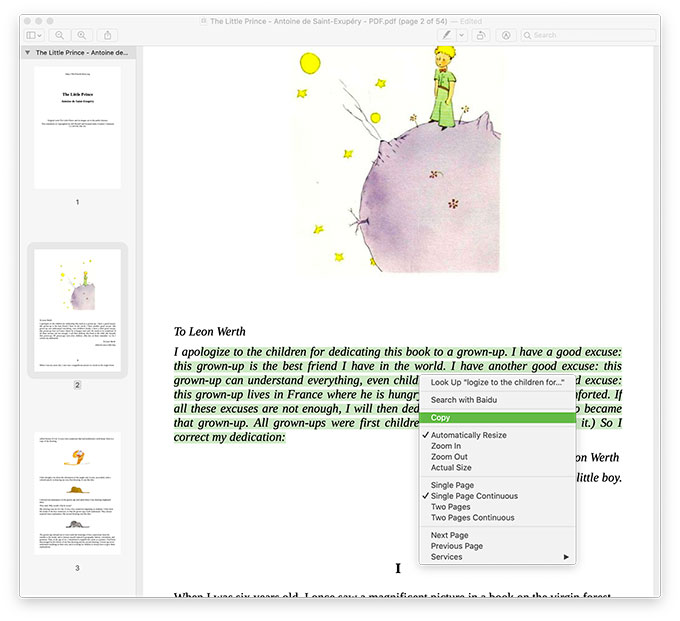
Task: Click the rotate page icon
Action: click(481, 35)
